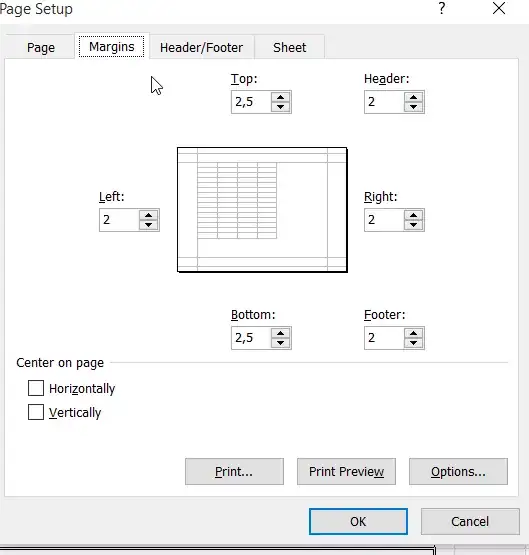Click inside the Footer value field
The image size is (529, 555).
(x=384, y=338)
